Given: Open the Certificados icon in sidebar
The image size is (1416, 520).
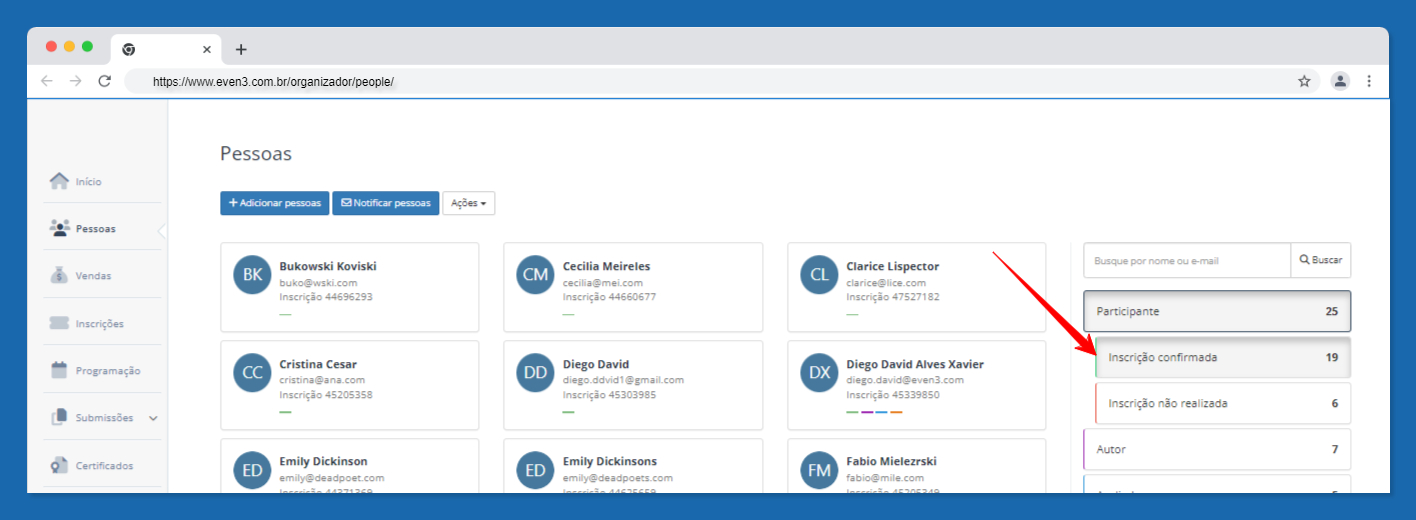Looking at the screenshot, I should pos(59,465).
